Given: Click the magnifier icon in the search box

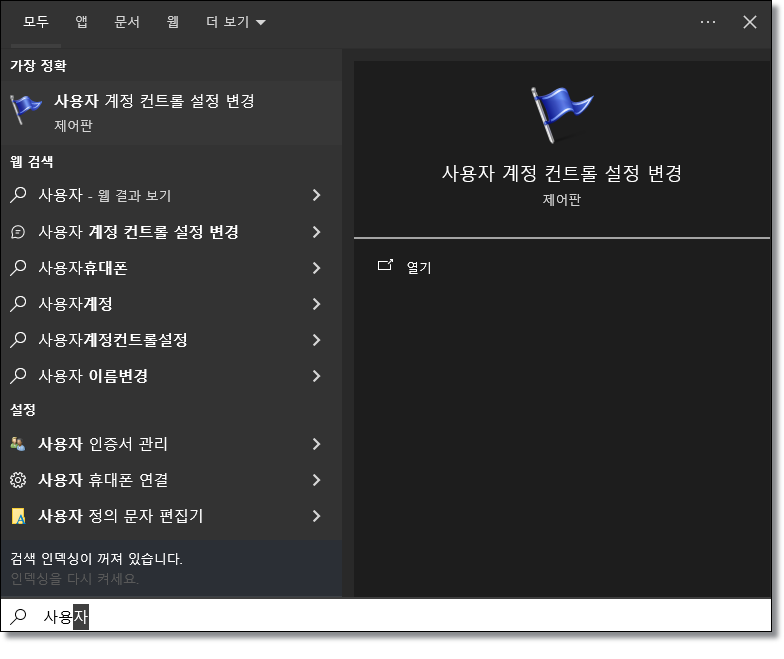Looking at the screenshot, I should tap(18, 616).
